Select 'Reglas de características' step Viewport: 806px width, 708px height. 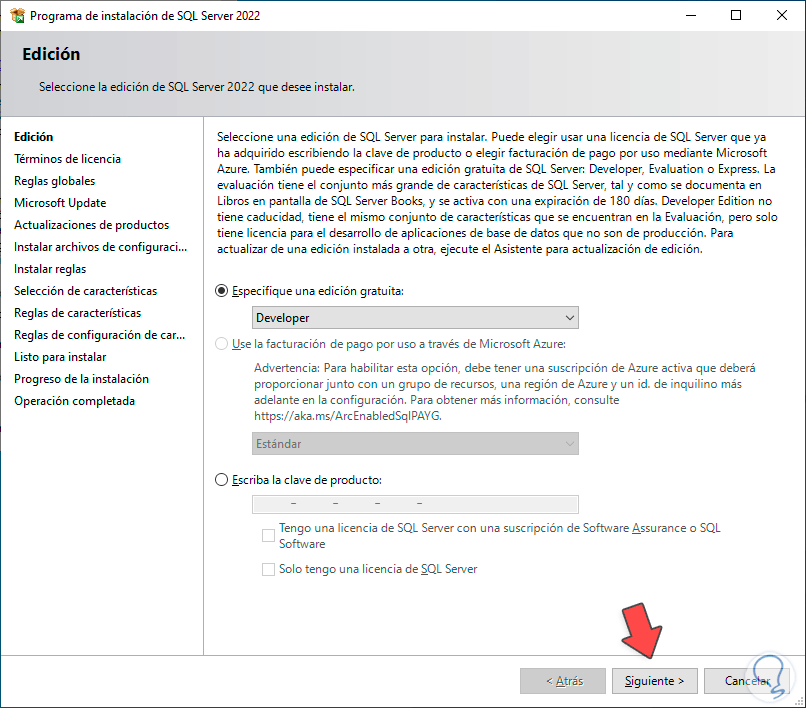tap(78, 313)
